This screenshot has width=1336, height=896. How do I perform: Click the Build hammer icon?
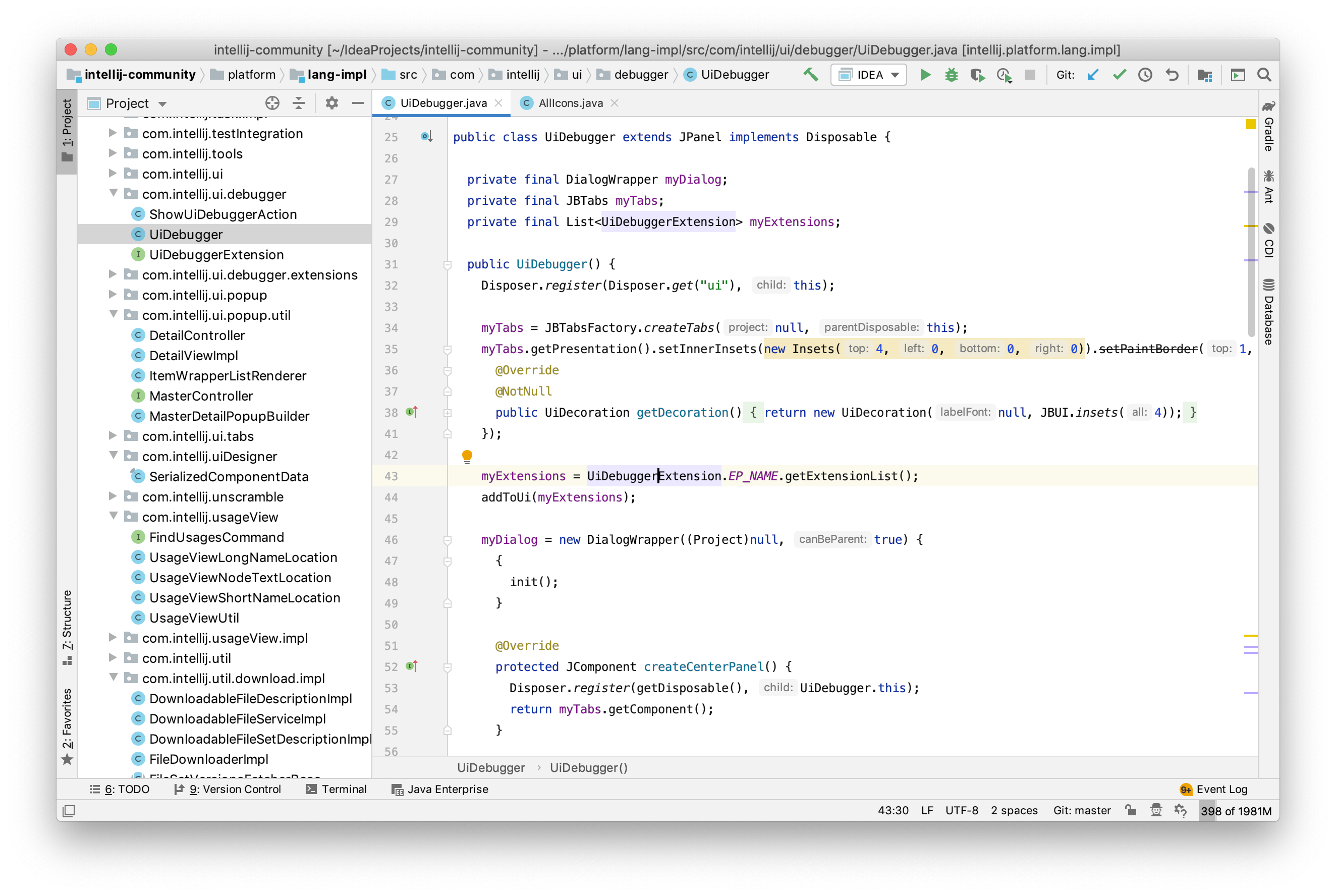point(810,75)
